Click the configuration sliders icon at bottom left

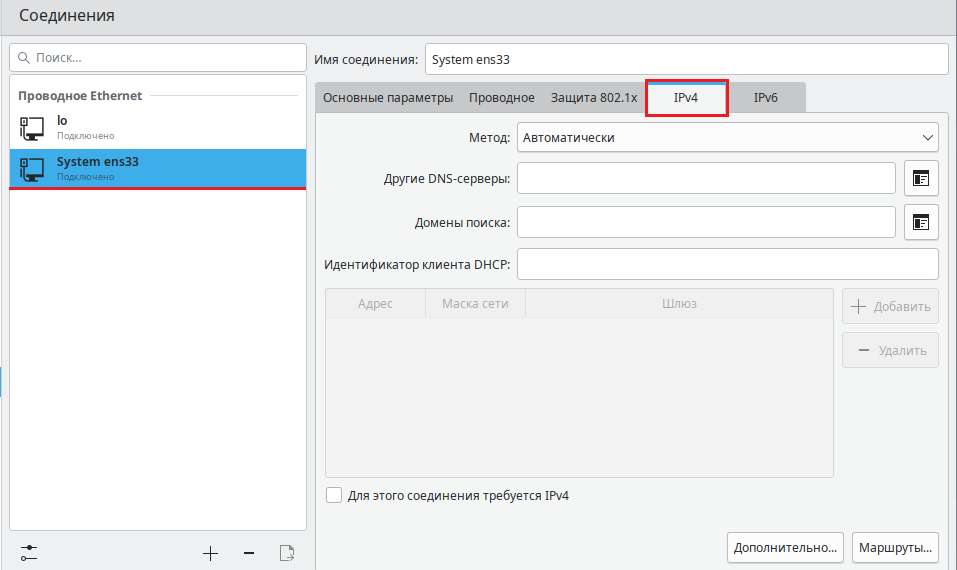point(29,552)
